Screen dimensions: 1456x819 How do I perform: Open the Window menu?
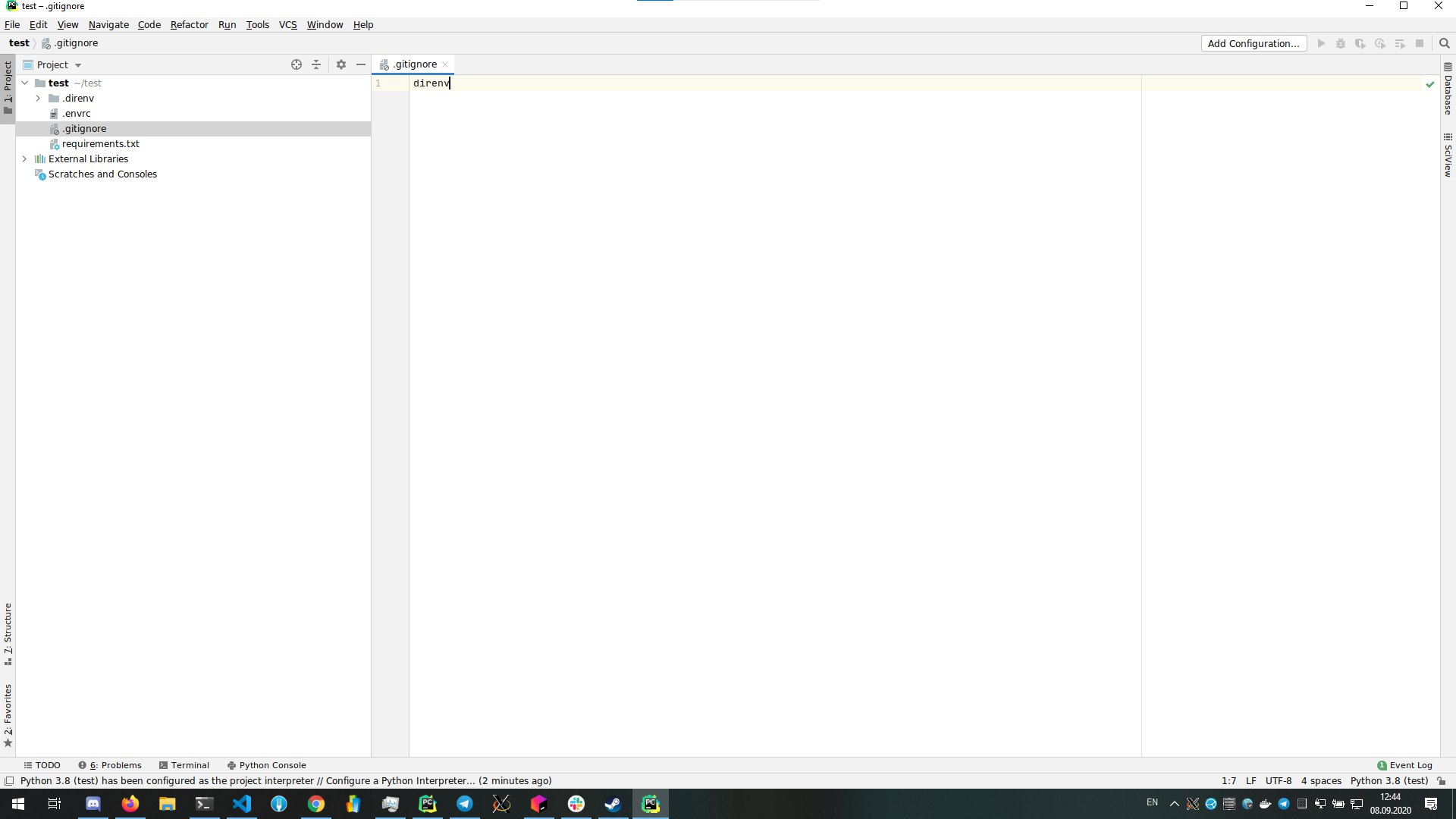click(325, 24)
